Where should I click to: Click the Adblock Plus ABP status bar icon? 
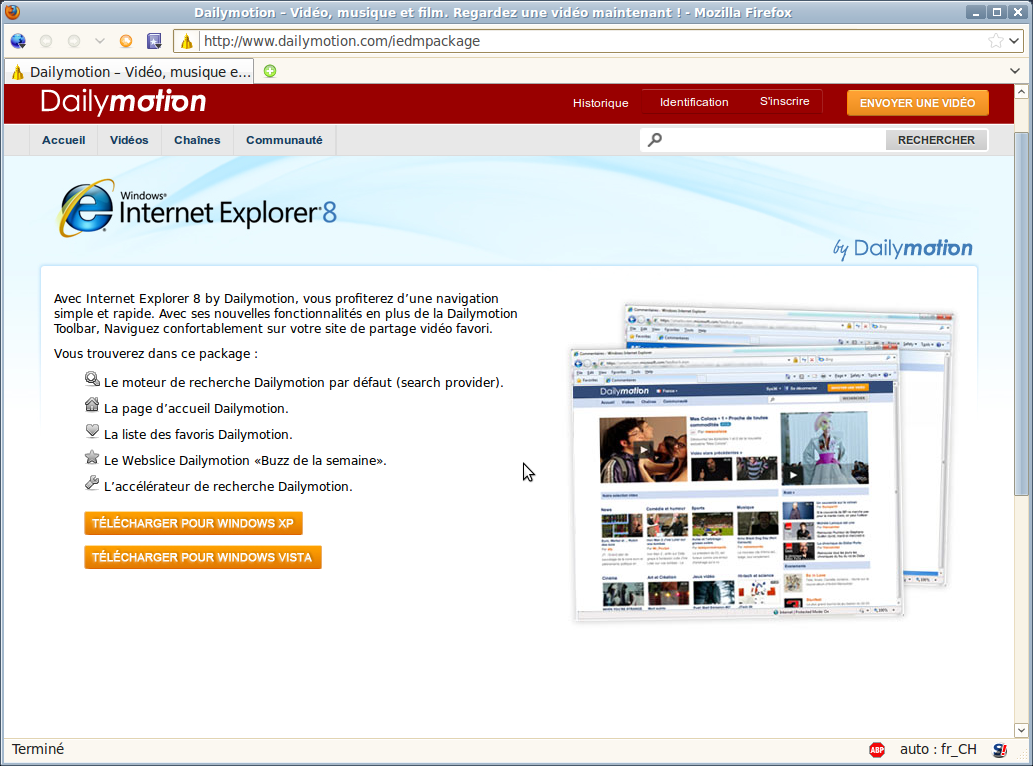tap(877, 750)
